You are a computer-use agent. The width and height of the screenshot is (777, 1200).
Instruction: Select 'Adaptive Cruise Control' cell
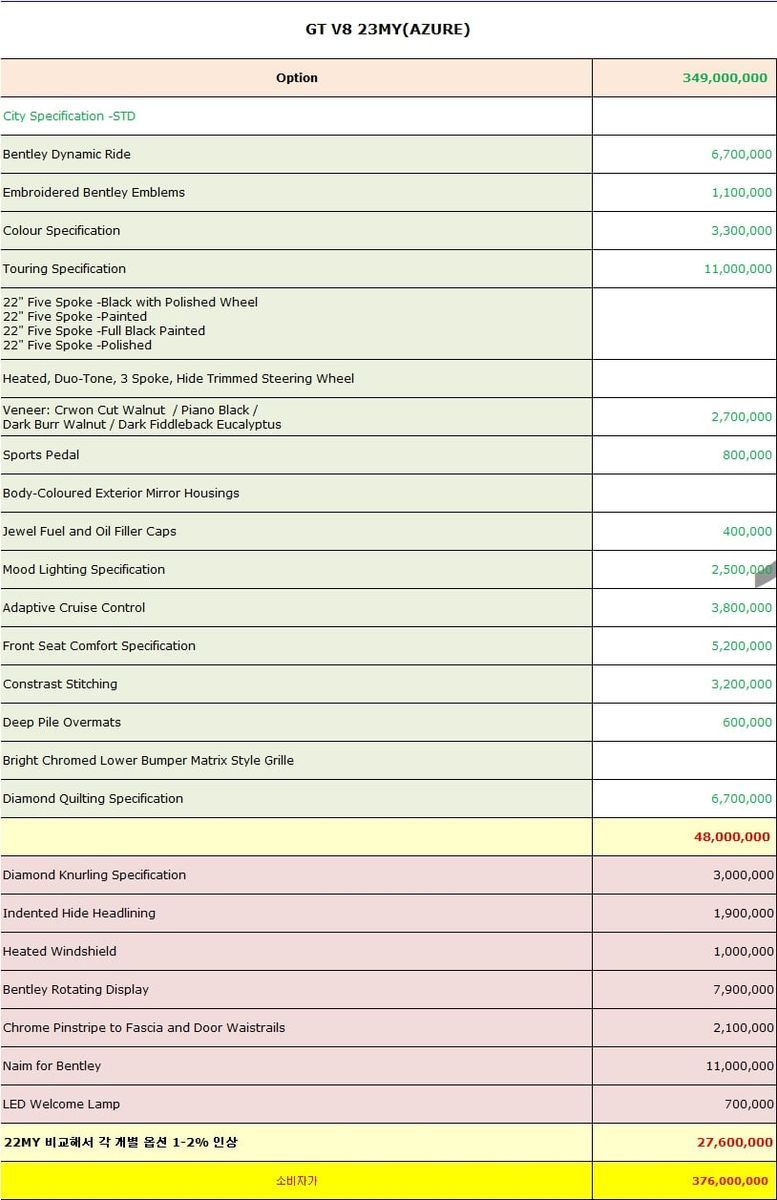(x=296, y=607)
